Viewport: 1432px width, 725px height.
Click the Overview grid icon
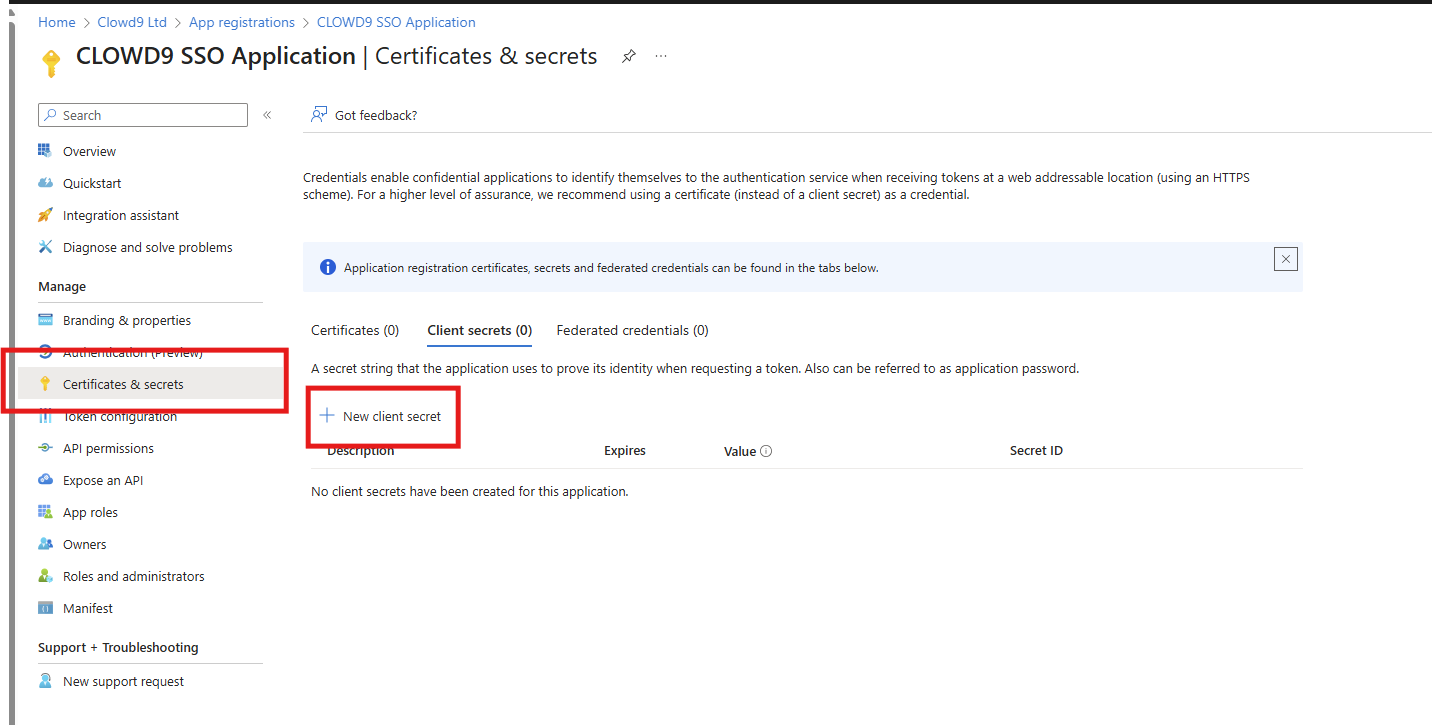tap(45, 151)
